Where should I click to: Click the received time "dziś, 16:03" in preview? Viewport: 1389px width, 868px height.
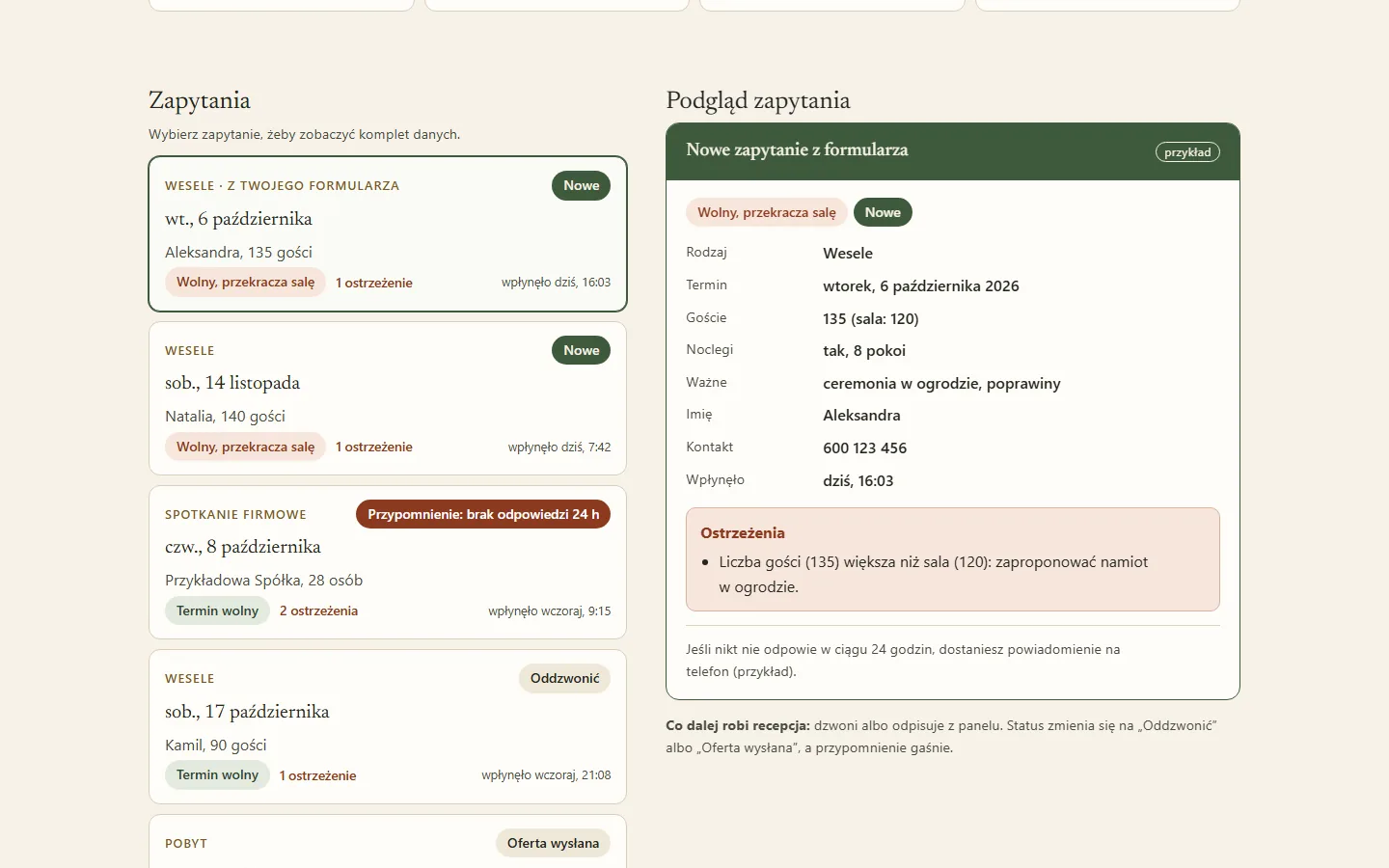(x=858, y=480)
